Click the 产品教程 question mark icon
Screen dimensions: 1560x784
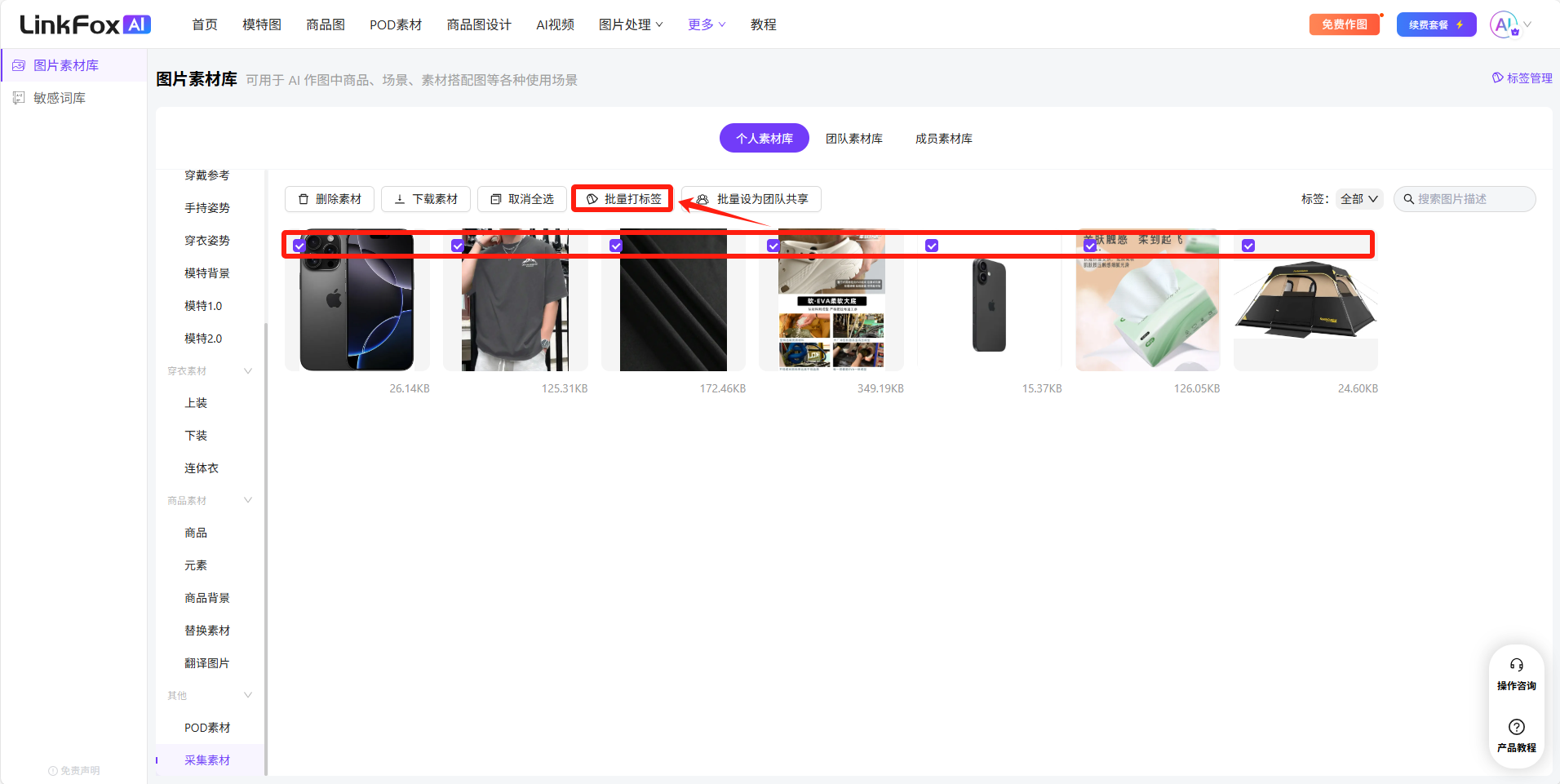tap(1517, 727)
